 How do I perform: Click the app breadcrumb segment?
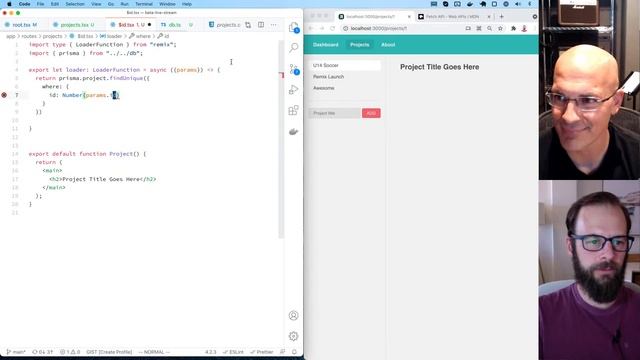pyautogui.click(x=11, y=36)
